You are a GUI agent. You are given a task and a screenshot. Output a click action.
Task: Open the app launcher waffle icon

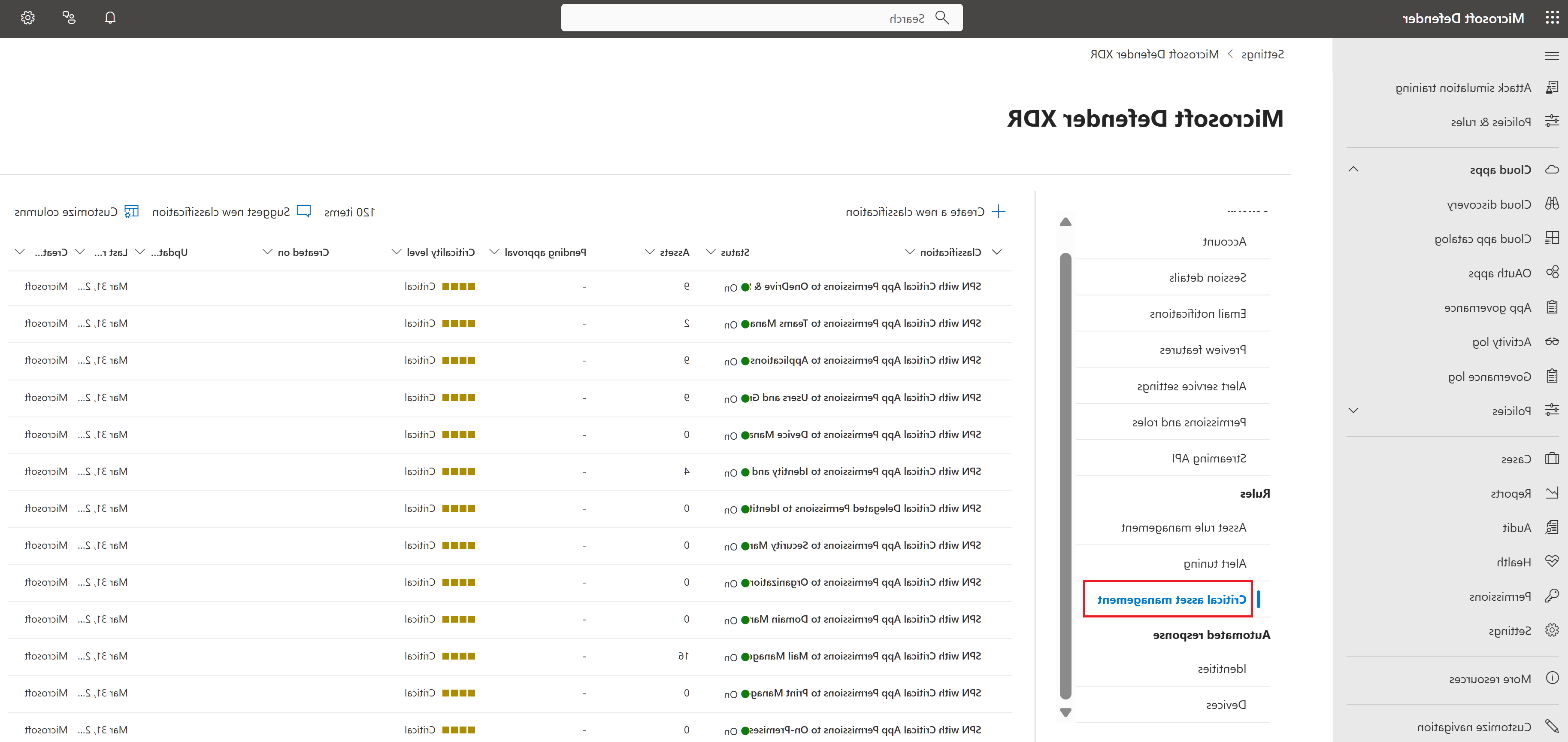1552,18
